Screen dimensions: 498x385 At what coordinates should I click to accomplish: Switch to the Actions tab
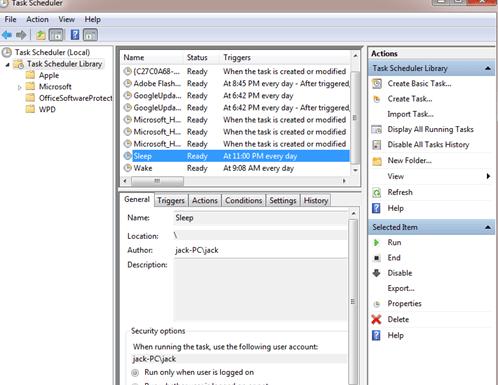pyautogui.click(x=205, y=200)
